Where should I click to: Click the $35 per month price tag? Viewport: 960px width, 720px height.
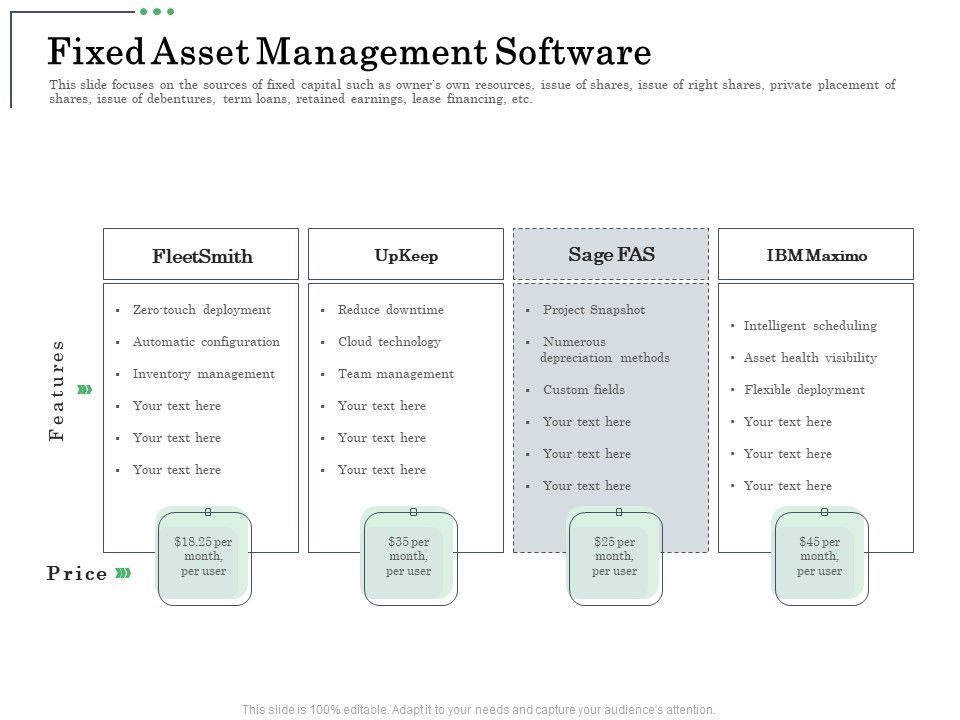(x=410, y=557)
